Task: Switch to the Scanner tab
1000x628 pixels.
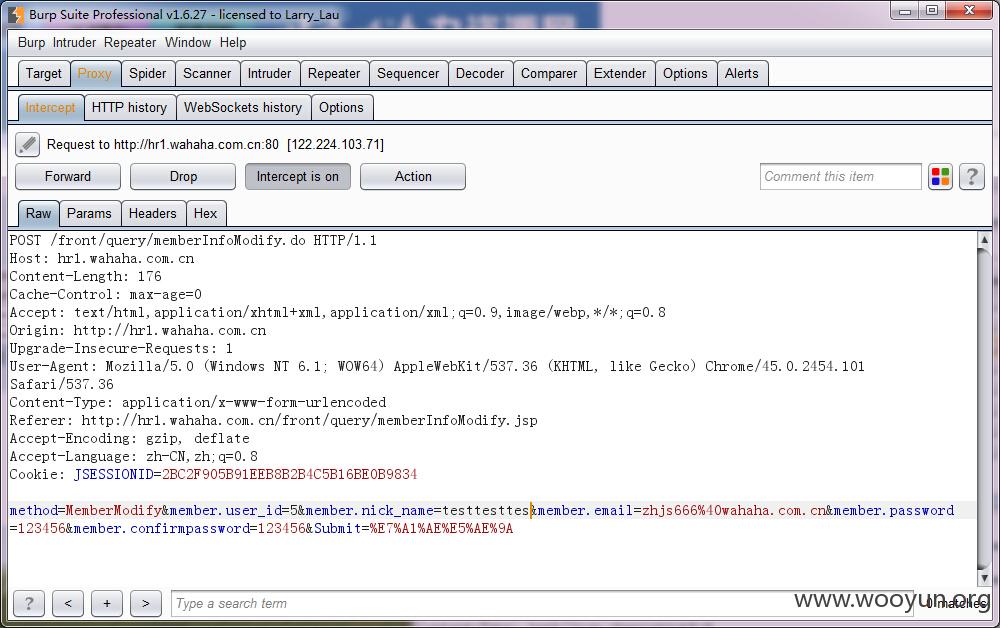Action: pos(207,73)
